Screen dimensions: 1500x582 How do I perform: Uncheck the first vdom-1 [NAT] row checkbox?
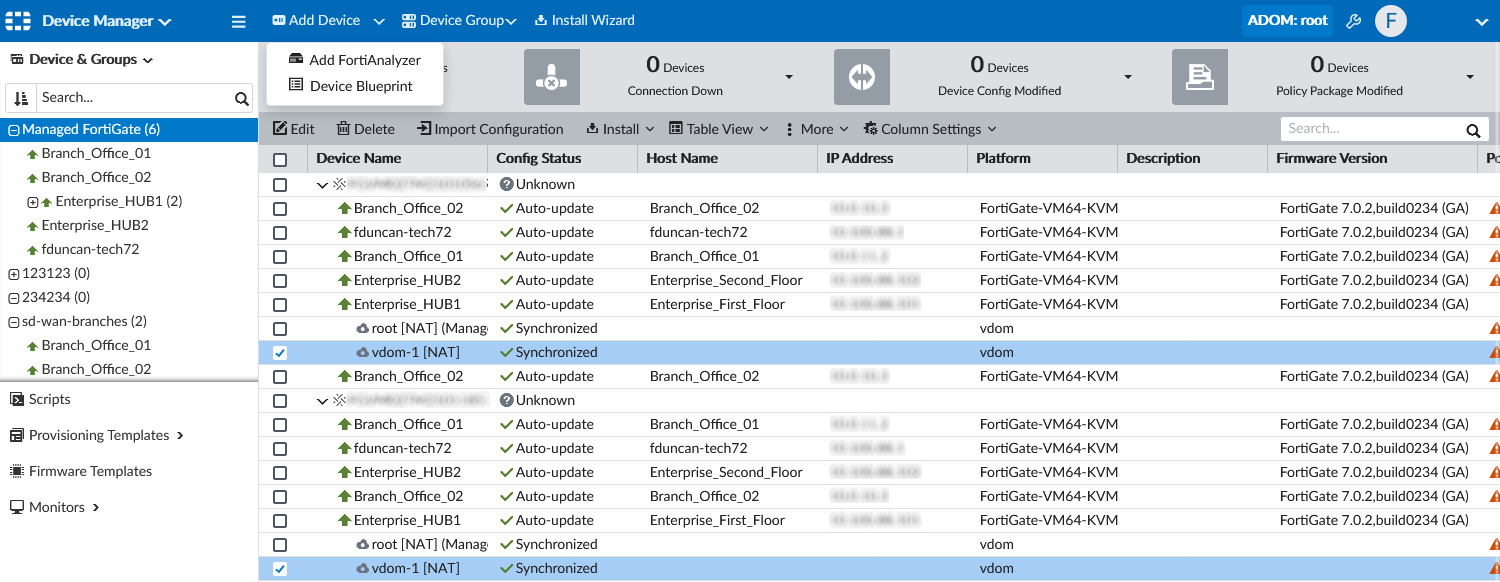pyautogui.click(x=280, y=353)
